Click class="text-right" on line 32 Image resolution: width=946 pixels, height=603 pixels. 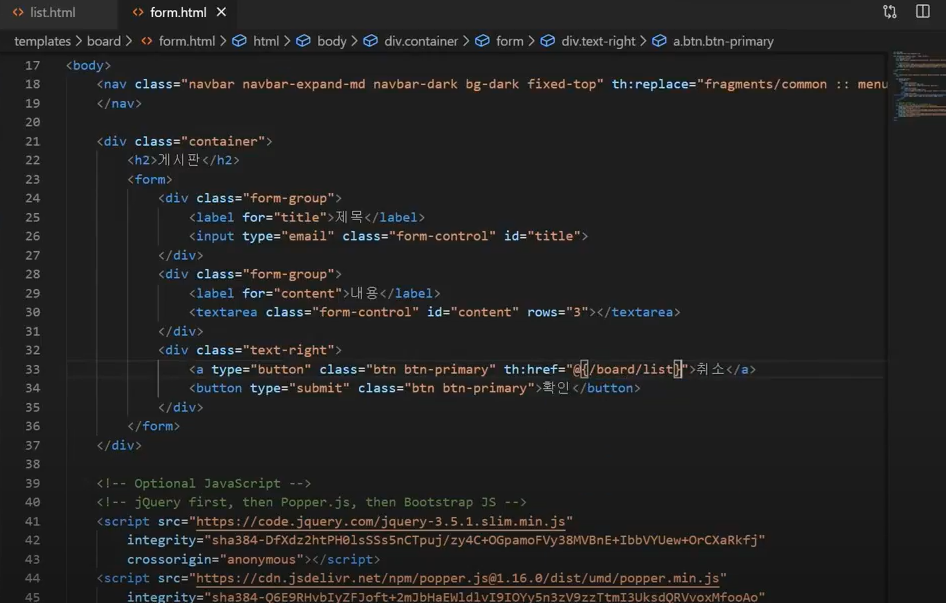coord(265,350)
